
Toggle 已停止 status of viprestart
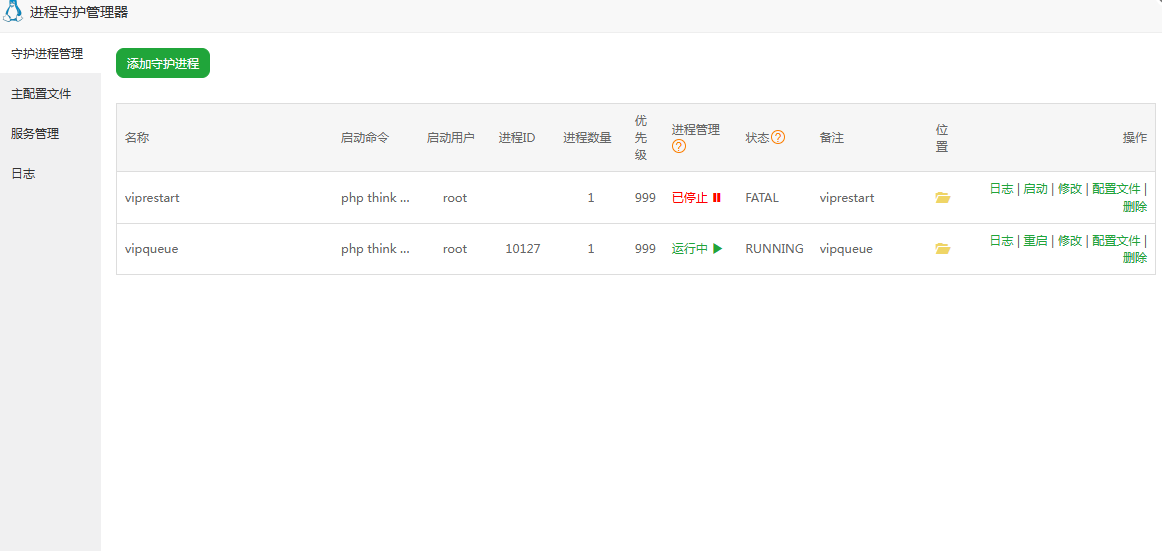pyautogui.click(x=689, y=198)
